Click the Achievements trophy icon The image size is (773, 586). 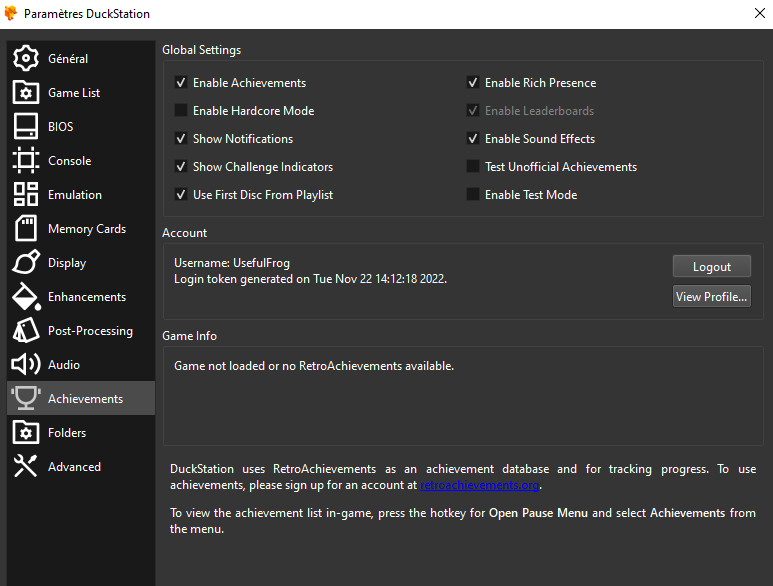coord(26,398)
